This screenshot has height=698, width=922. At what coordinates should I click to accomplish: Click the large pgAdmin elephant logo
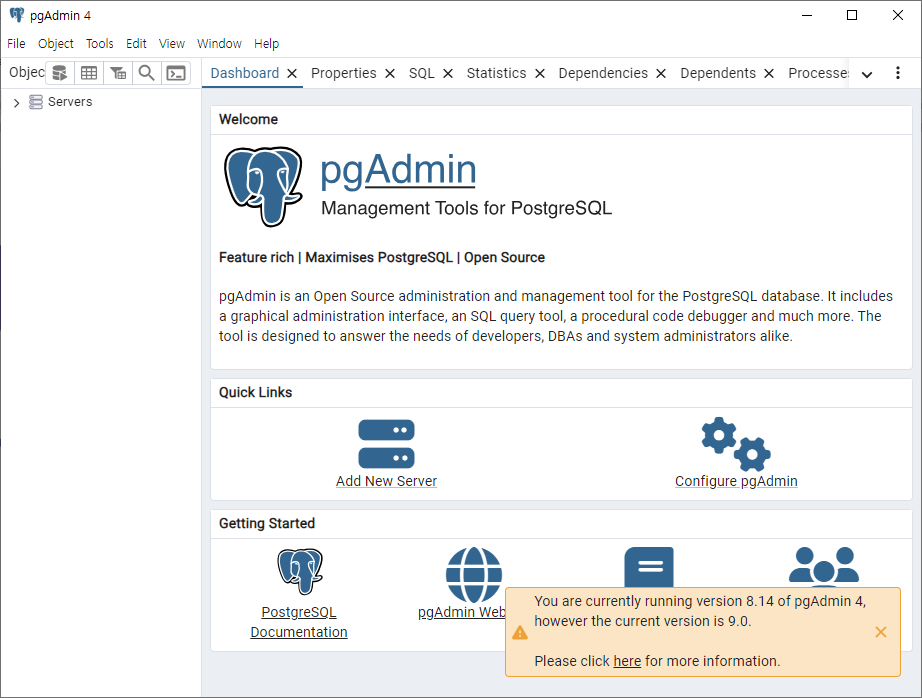pyautogui.click(x=263, y=186)
